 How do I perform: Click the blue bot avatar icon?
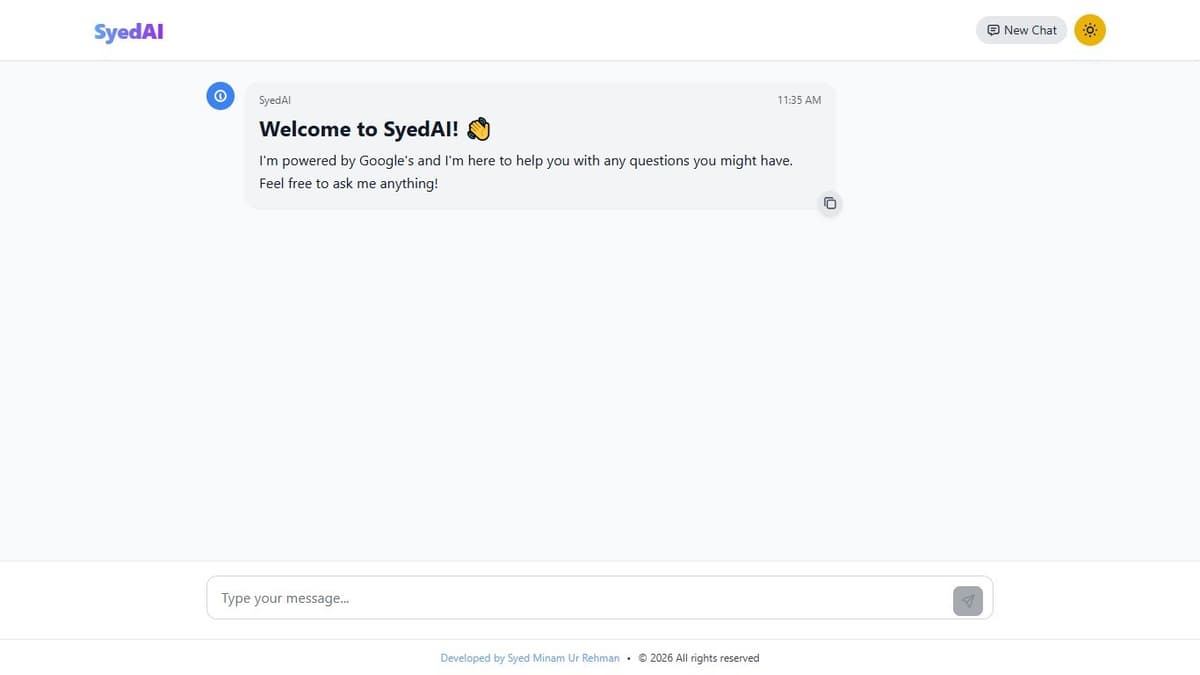tap(220, 96)
